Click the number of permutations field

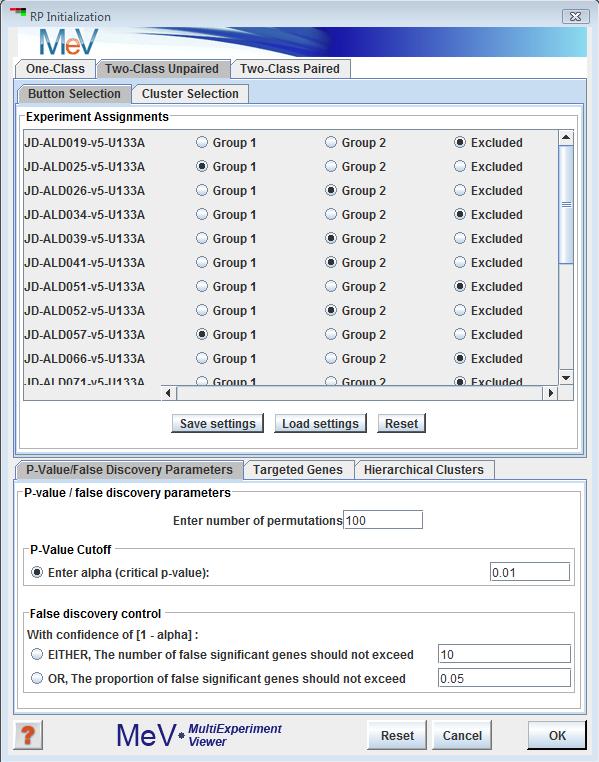pos(383,520)
